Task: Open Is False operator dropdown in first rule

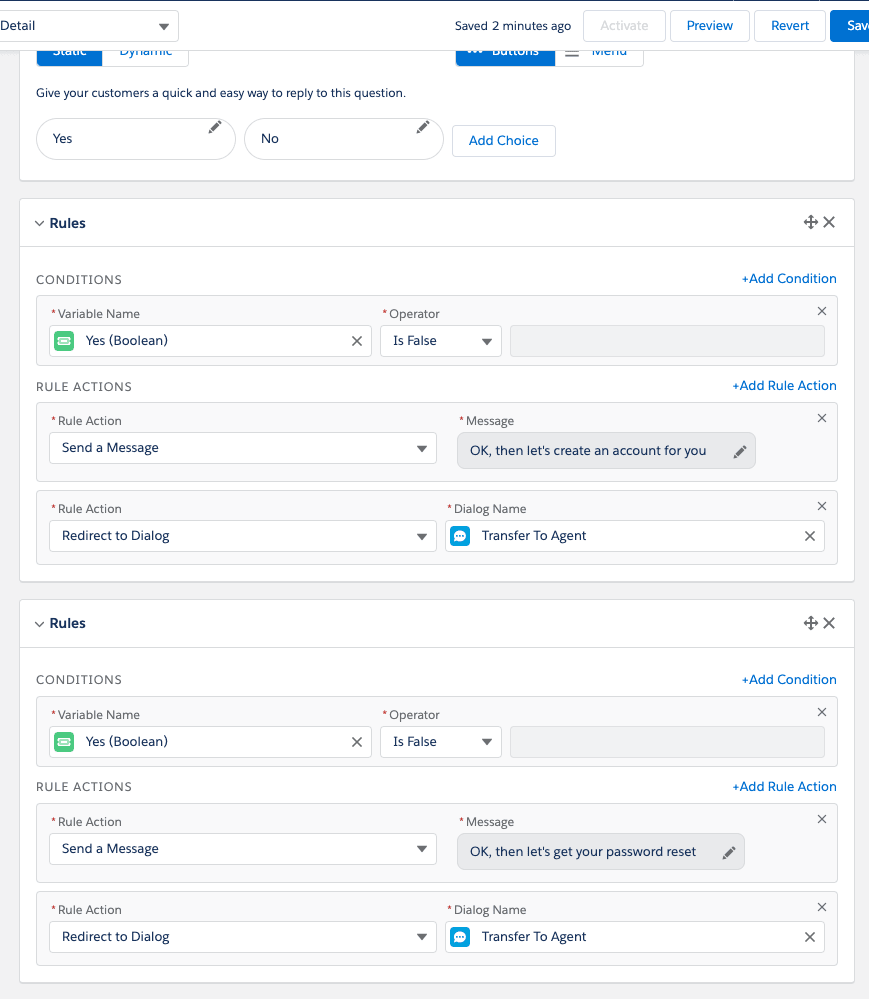Action: (441, 341)
